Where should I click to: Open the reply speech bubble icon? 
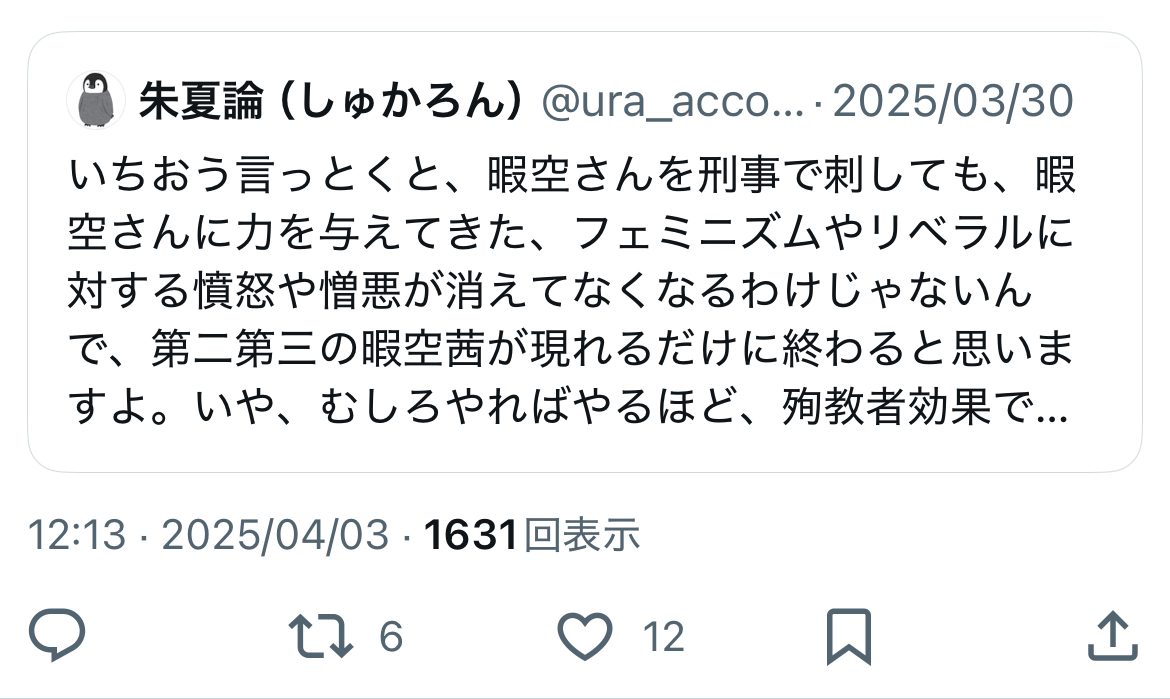[x=57, y=636]
